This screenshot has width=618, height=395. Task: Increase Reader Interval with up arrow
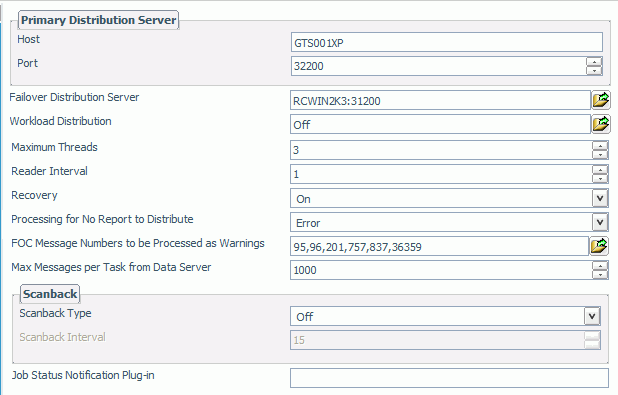pos(600,170)
